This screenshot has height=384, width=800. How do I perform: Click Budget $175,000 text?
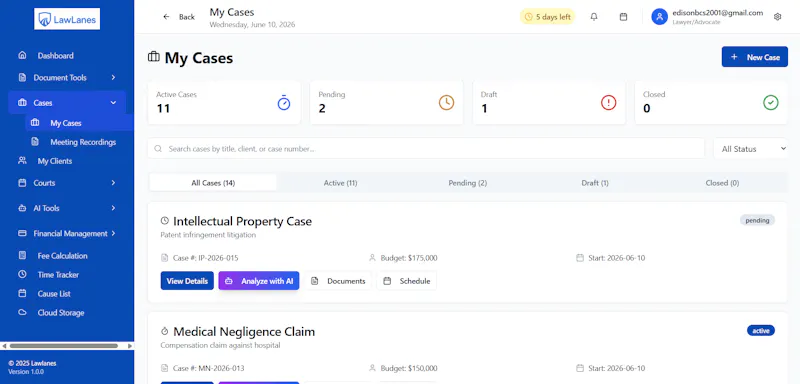point(409,258)
